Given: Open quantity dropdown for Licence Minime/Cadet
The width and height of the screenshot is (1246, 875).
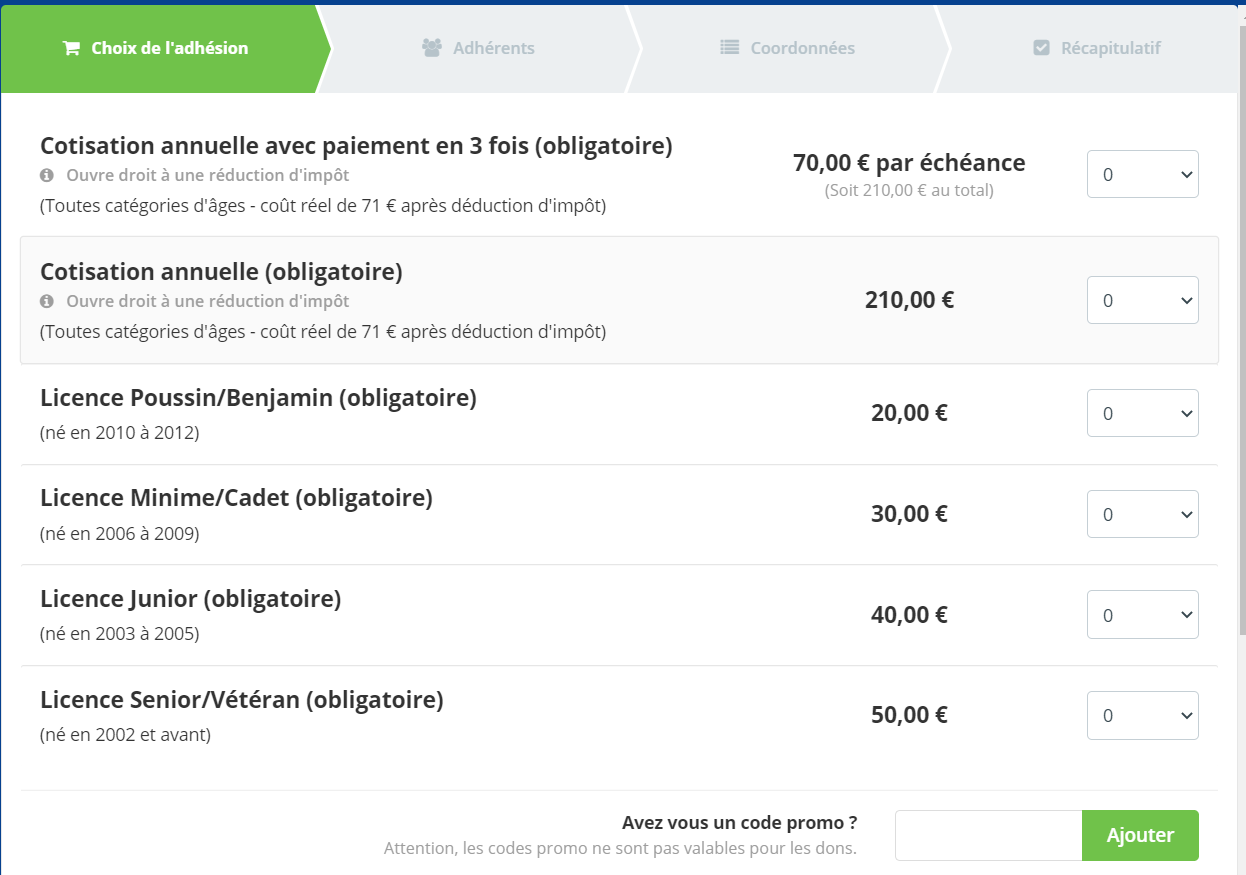Looking at the screenshot, I should pyautogui.click(x=1143, y=514).
